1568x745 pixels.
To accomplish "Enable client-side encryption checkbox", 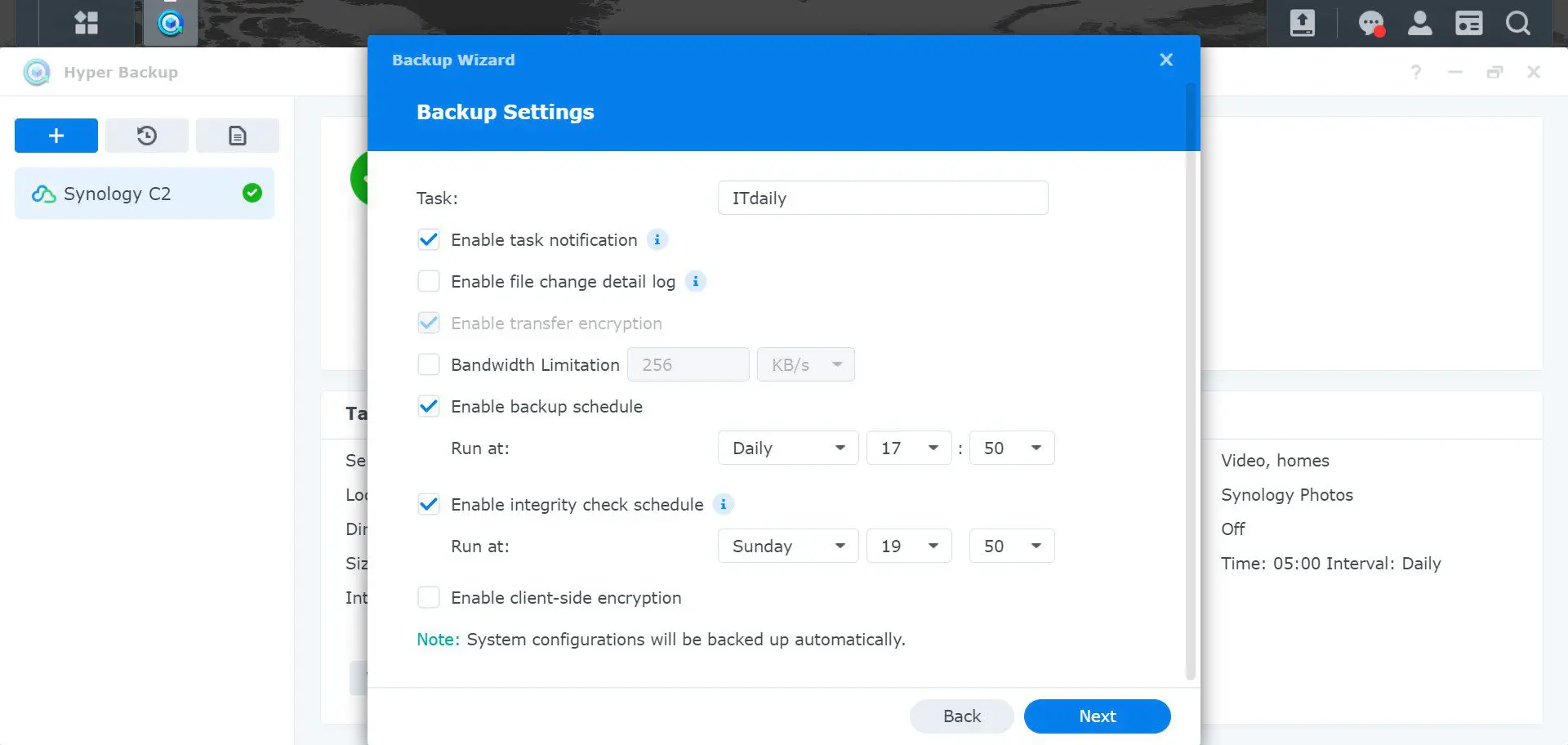I will [429, 597].
